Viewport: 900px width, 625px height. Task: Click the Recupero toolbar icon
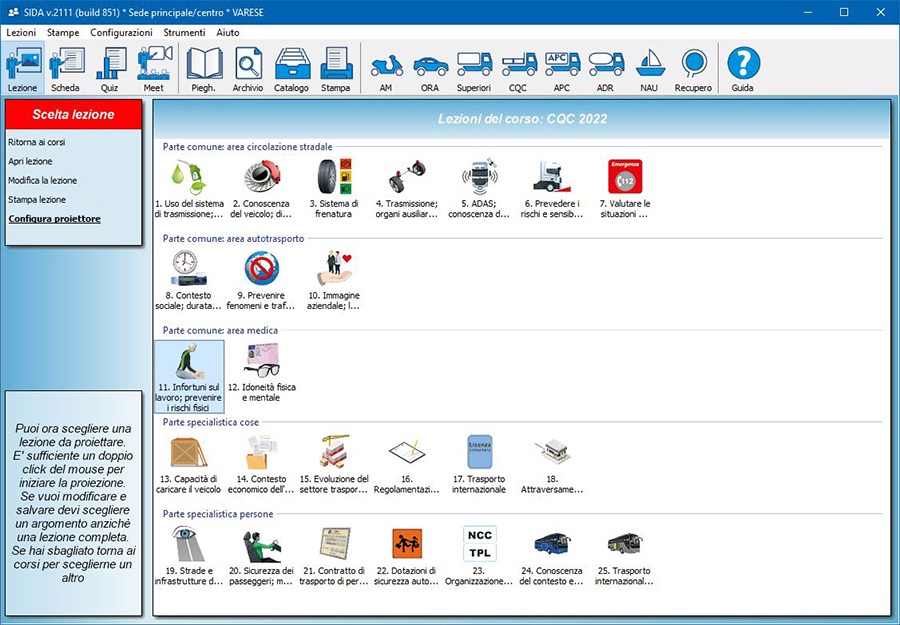pyautogui.click(x=693, y=69)
